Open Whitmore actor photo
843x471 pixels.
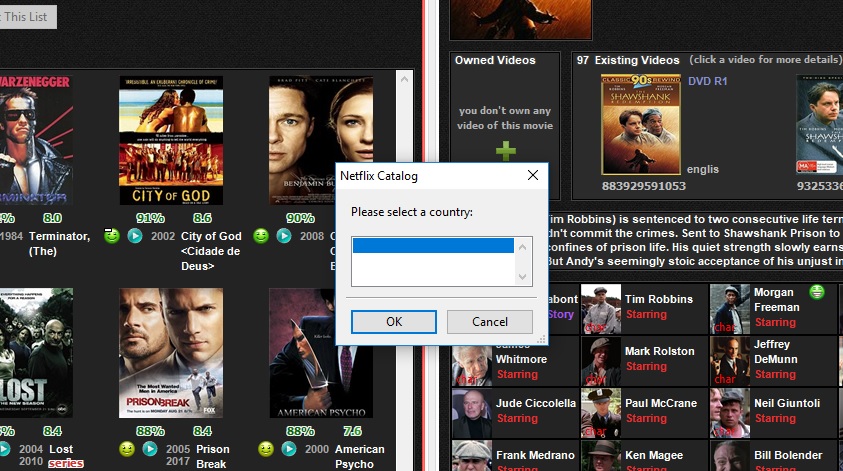471,365
